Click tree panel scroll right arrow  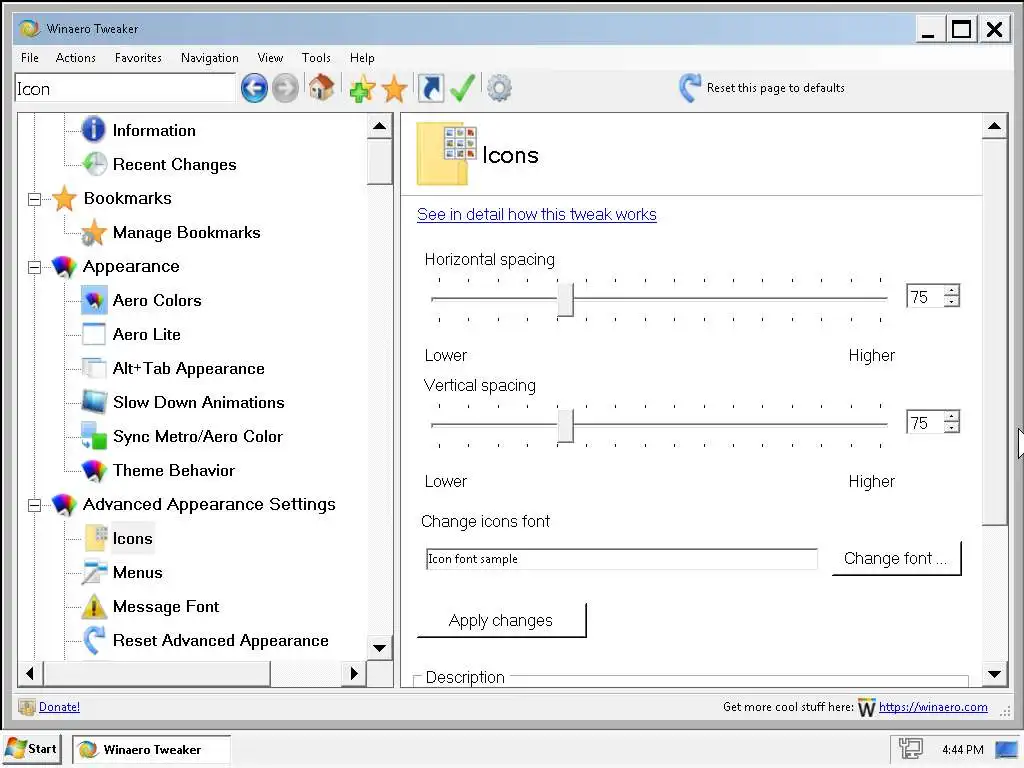tap(354, 673)
